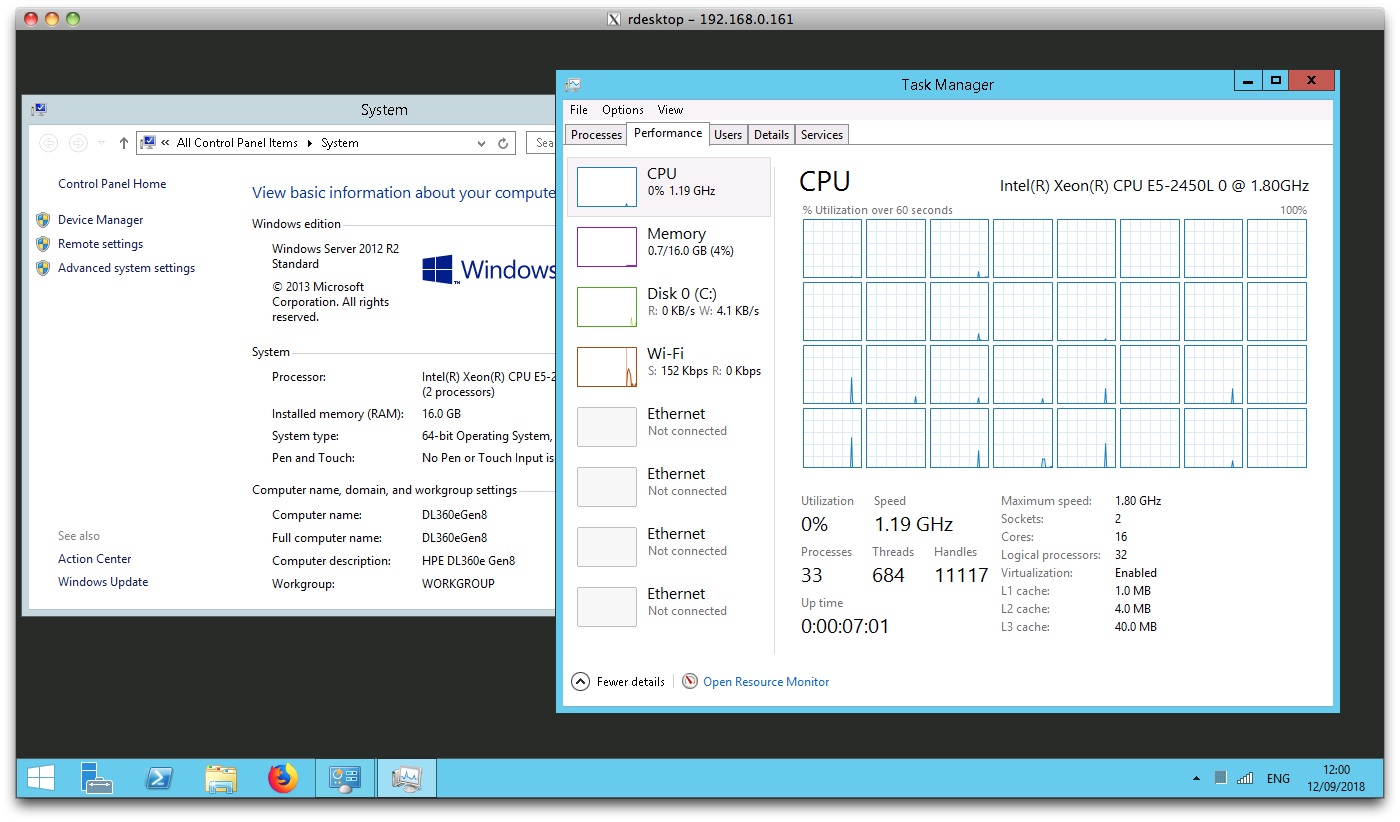Select the Performance tab
Image resolution: width=1400 pixels, height=822 pixels.
668,133
